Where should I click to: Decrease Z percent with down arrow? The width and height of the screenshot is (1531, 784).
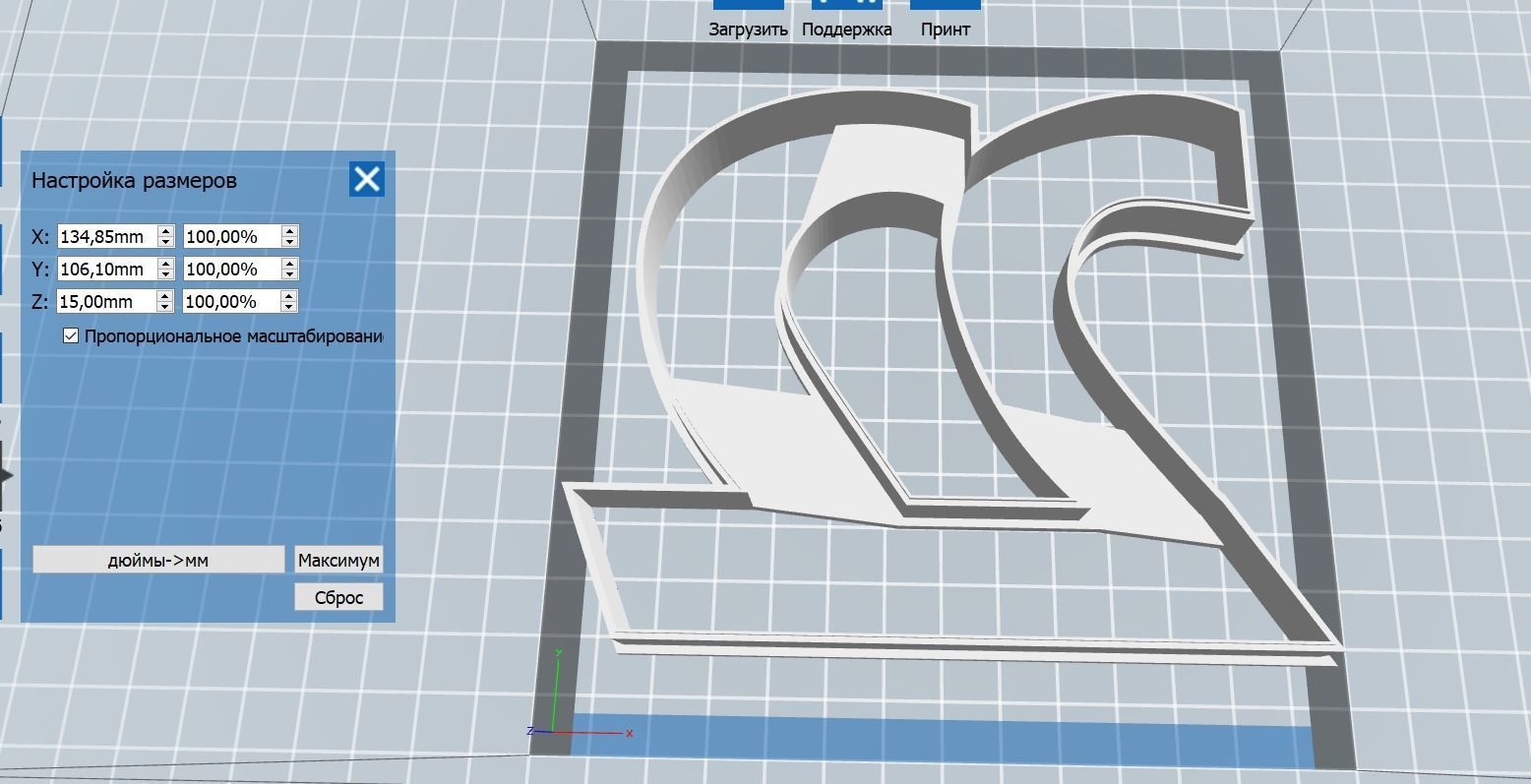coord(289,307)
